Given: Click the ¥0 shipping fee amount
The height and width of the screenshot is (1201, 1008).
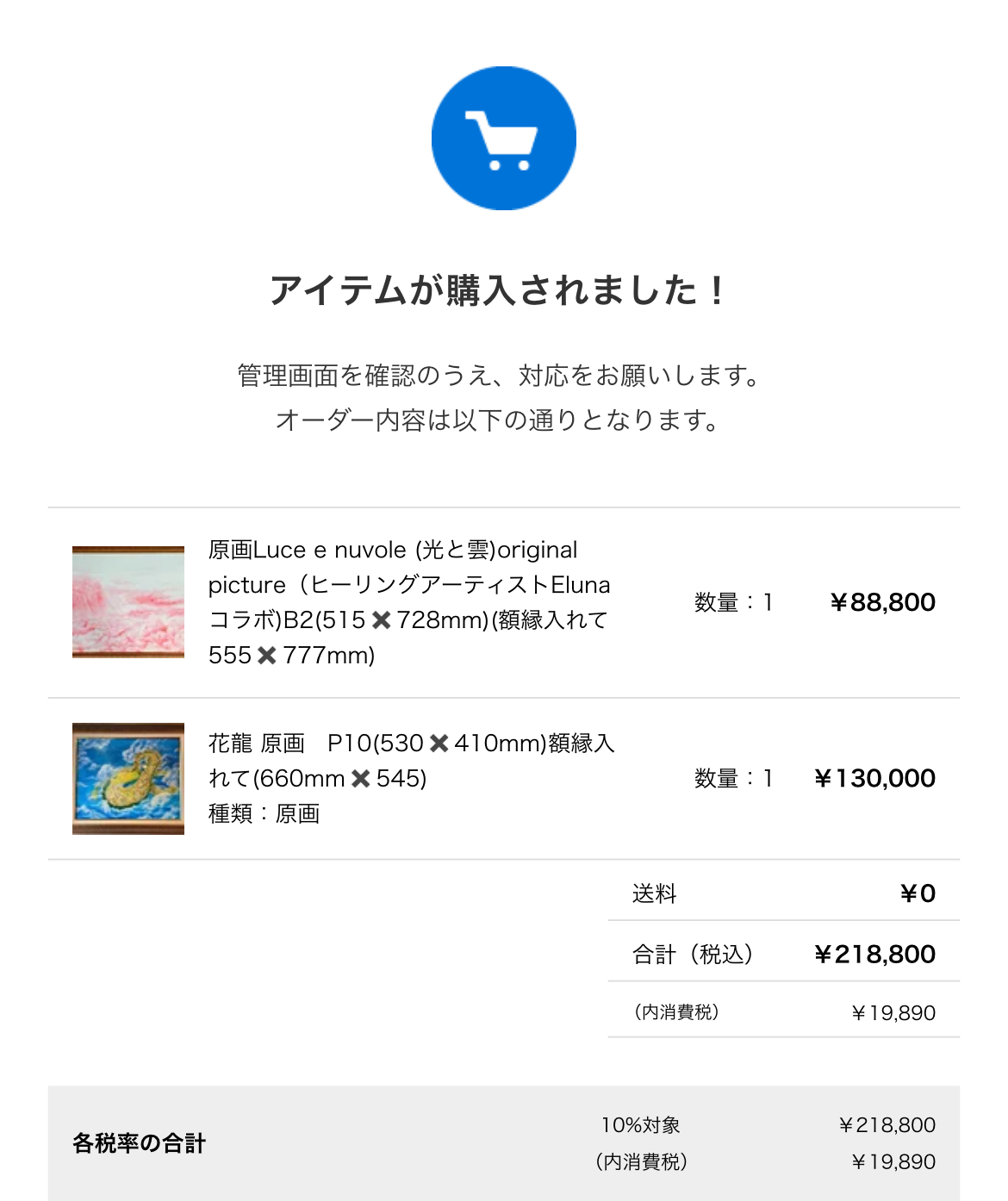Looking at the screenshot, I should point(918,893).
